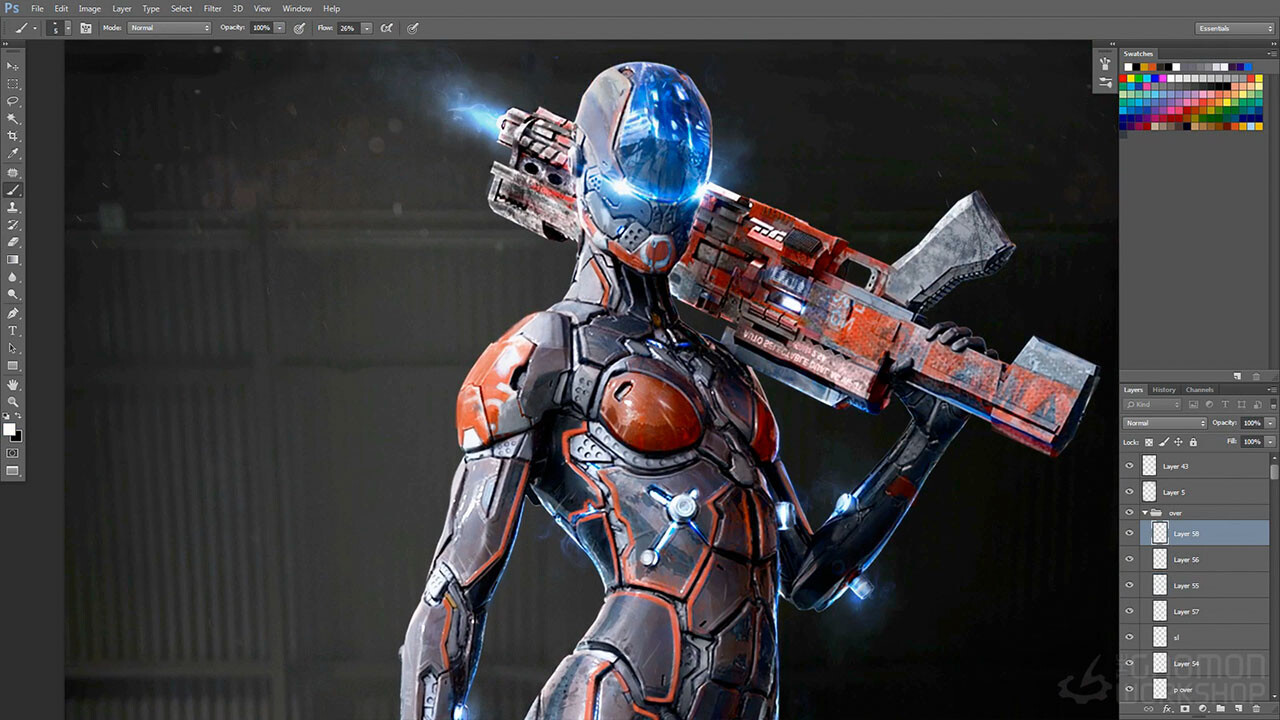Select the Rectangular Marquee tool
Screen dimensions: 1280x720
[13, 84]
